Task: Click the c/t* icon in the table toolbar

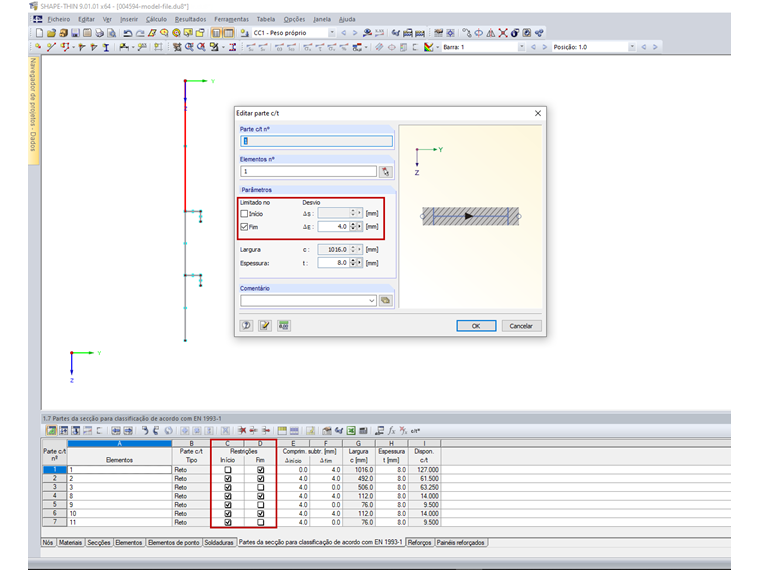Action: click(415, 430)
